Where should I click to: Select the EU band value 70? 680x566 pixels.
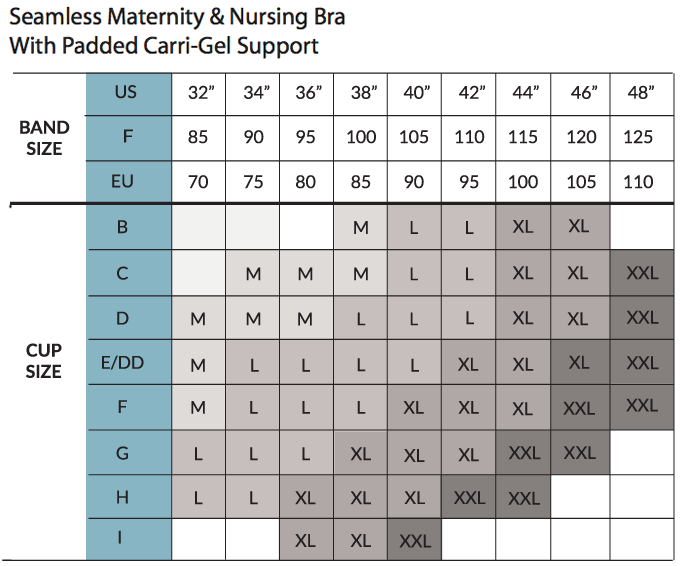tap(198, 182)
